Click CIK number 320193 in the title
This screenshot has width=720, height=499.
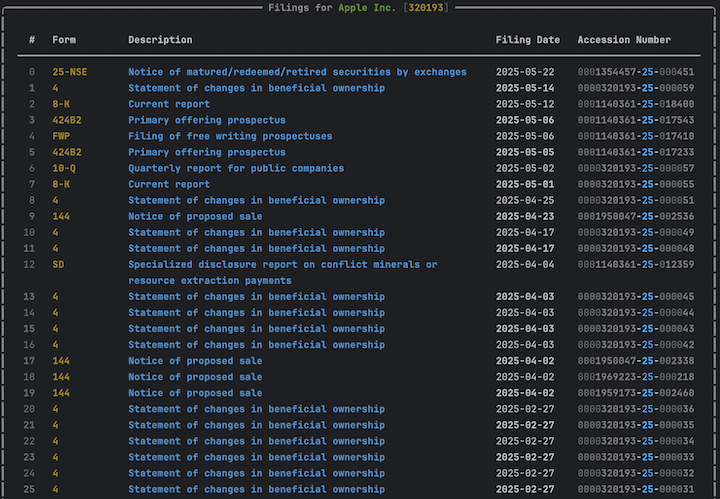pos(426,8)
